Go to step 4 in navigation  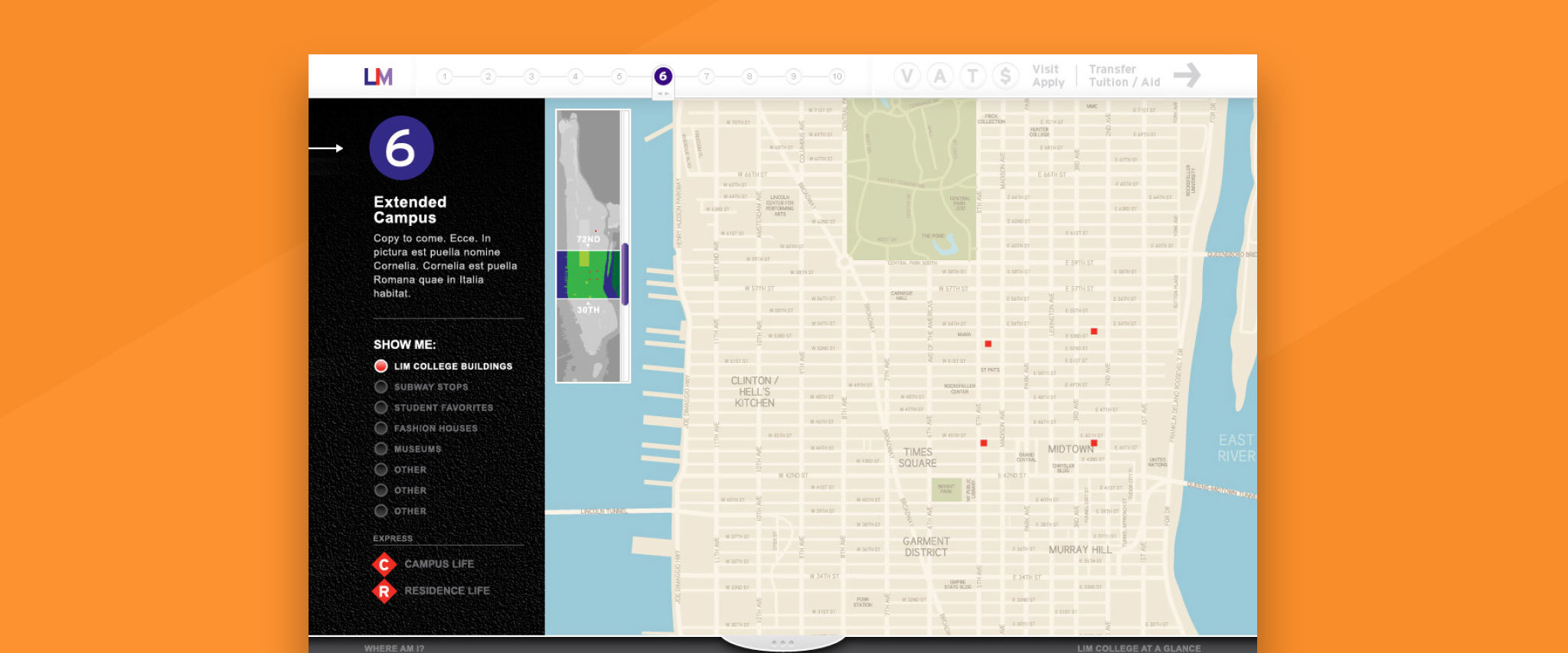(575, 77)
